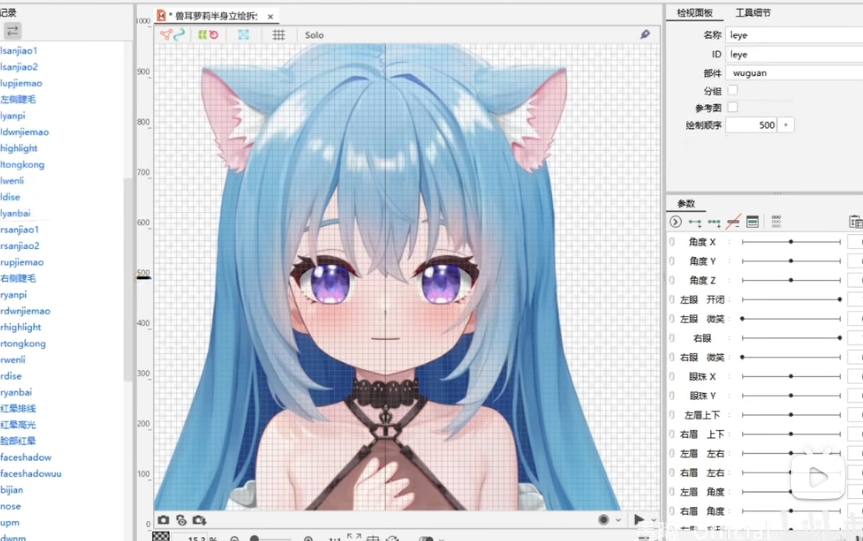Image resolution: width=863 pixels, height=541 pixels.
Task: Enable the 分组 checkbox
Action: 732,90
